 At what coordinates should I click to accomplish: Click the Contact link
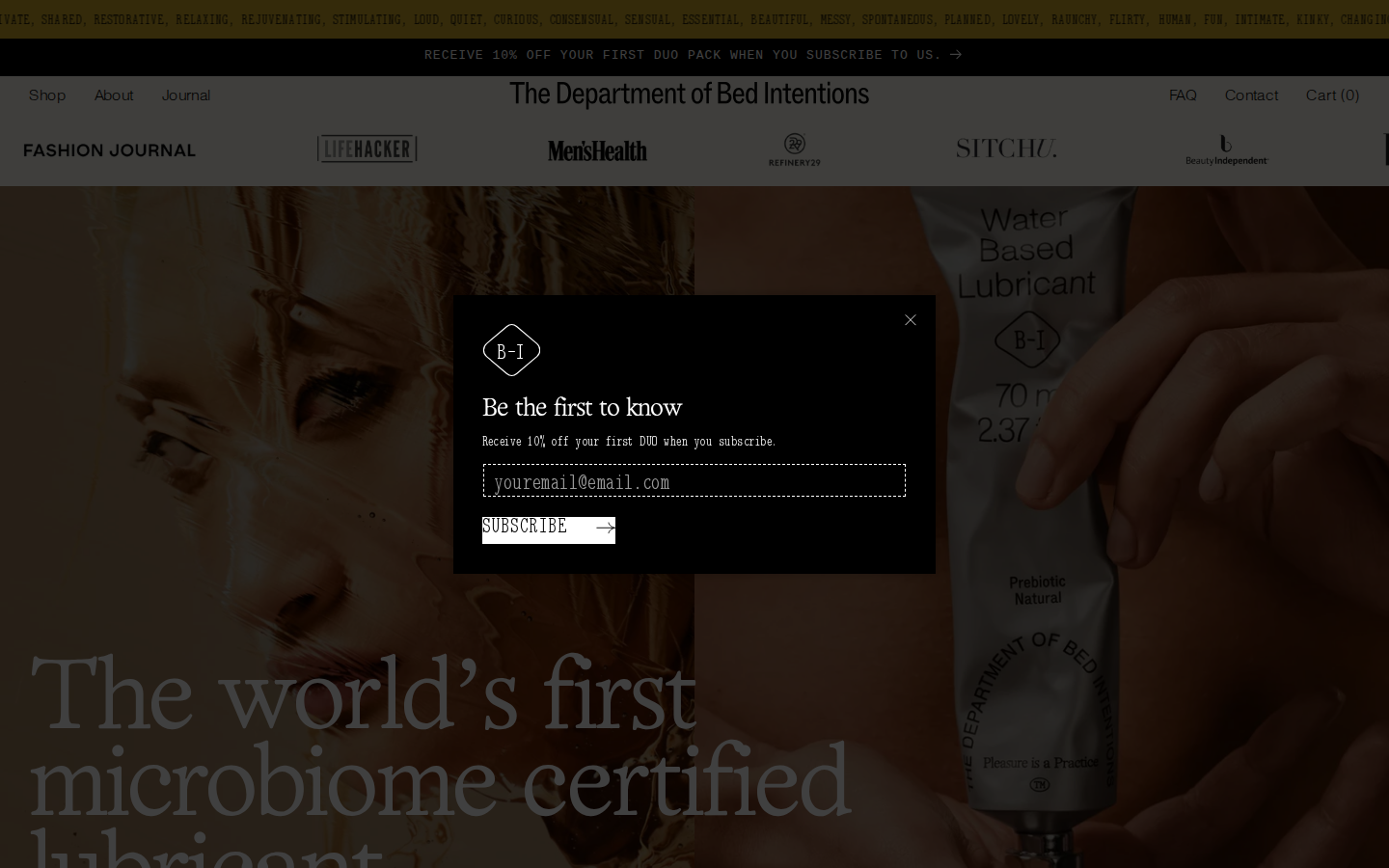(x=1251, y=95)
